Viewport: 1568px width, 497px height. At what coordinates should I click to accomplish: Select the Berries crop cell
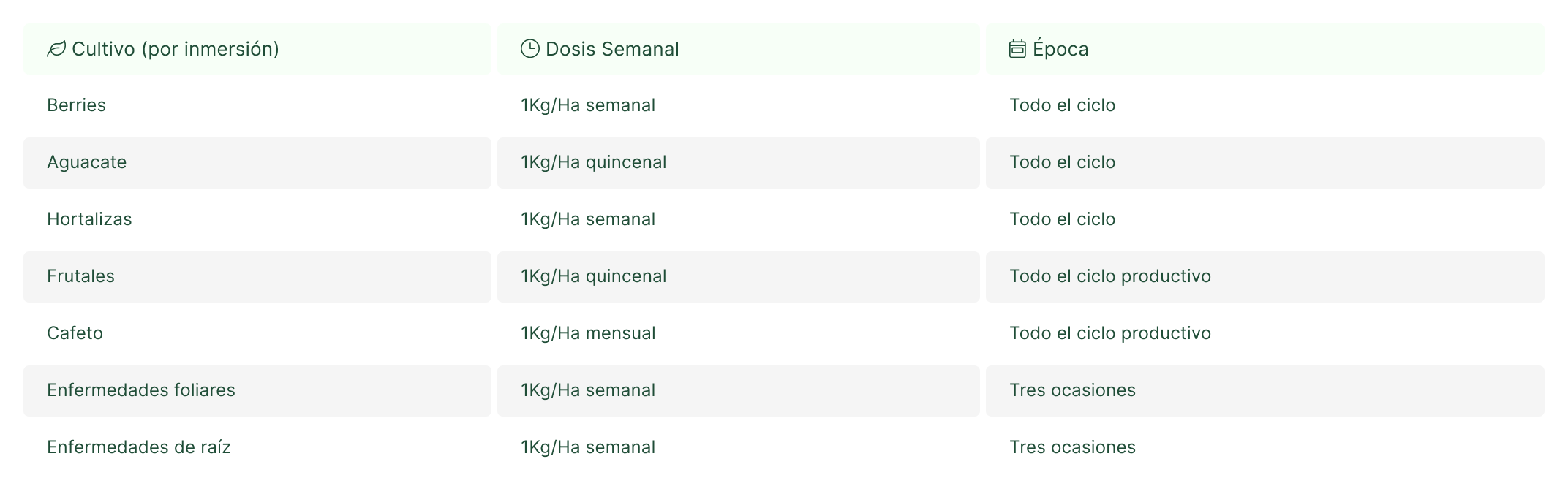click(x=77, y=105)
